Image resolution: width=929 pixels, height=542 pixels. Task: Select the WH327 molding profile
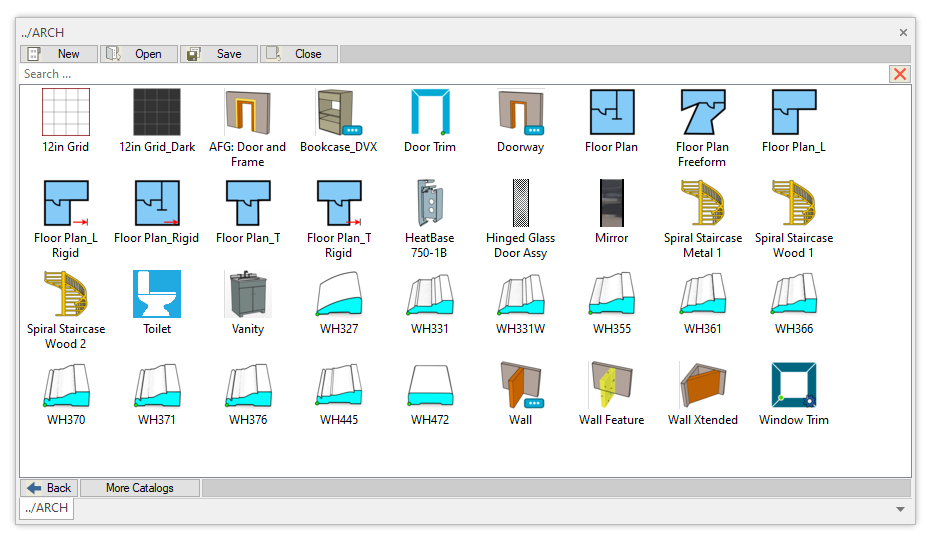pos(339,294)
